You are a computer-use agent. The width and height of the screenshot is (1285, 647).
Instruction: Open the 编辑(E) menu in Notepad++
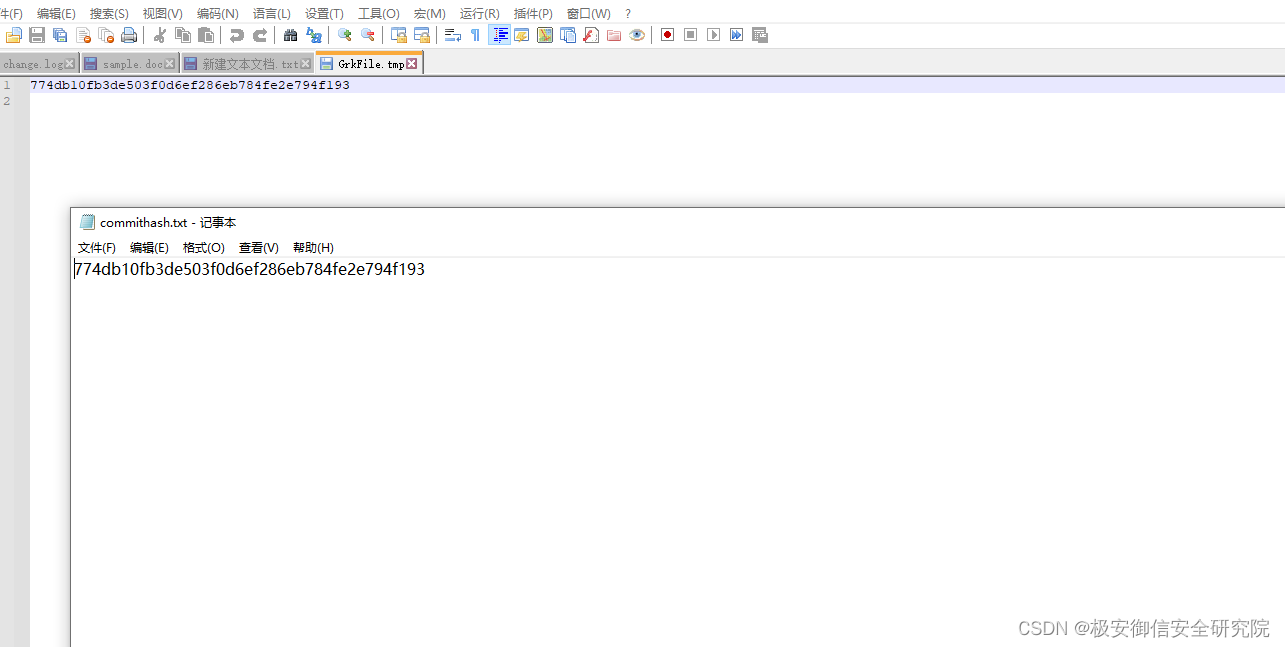[56, 14]
